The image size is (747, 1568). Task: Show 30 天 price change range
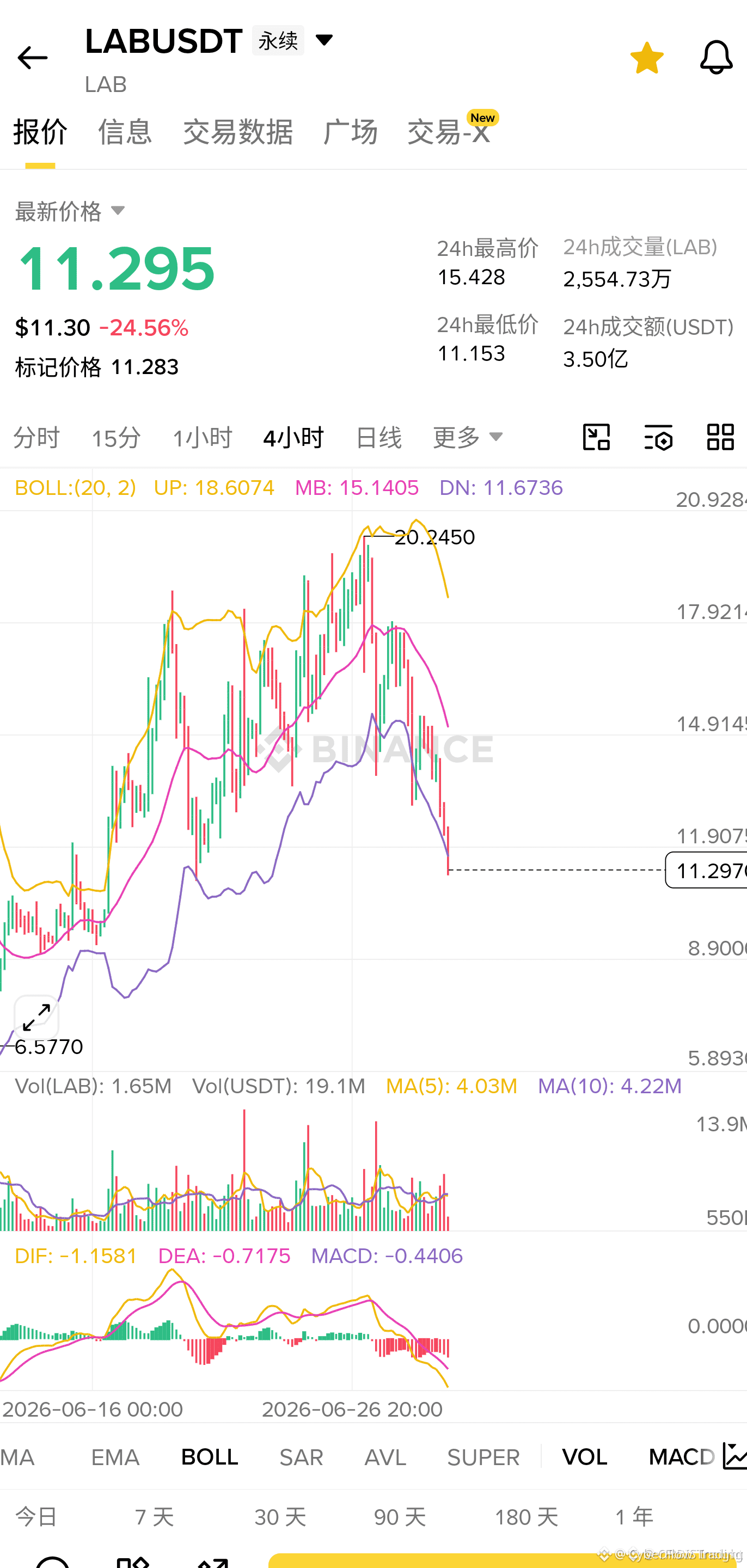point(280,1517)
